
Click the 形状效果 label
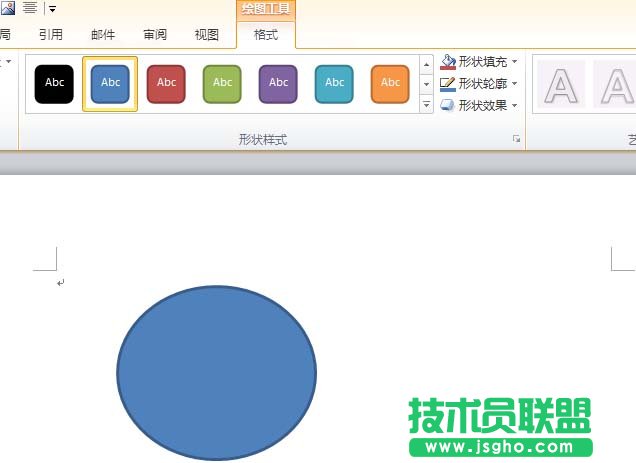(483, 106)
